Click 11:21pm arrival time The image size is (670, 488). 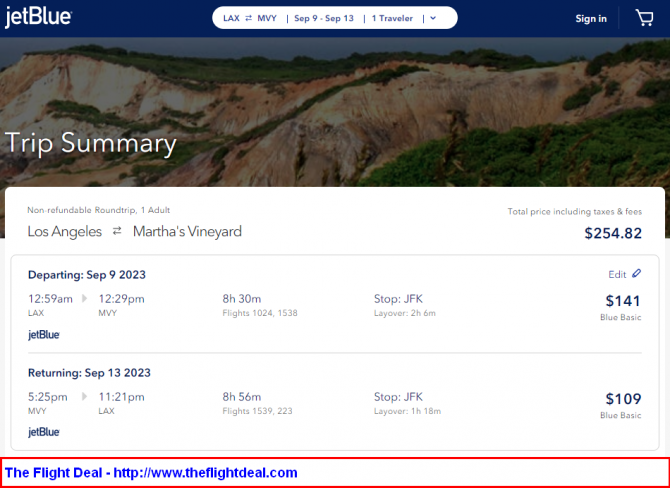click(x=121, y=397)
